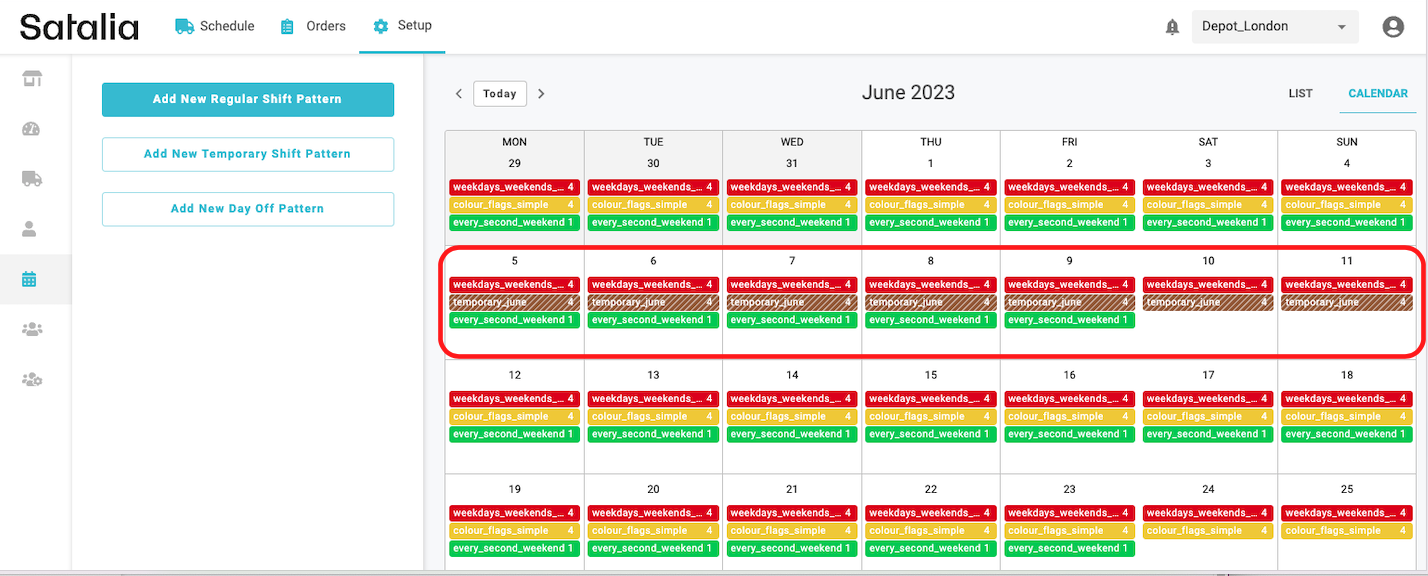Select the truck icon in sidebar
Screen dimensions: 1428x576
click(31, 179)
